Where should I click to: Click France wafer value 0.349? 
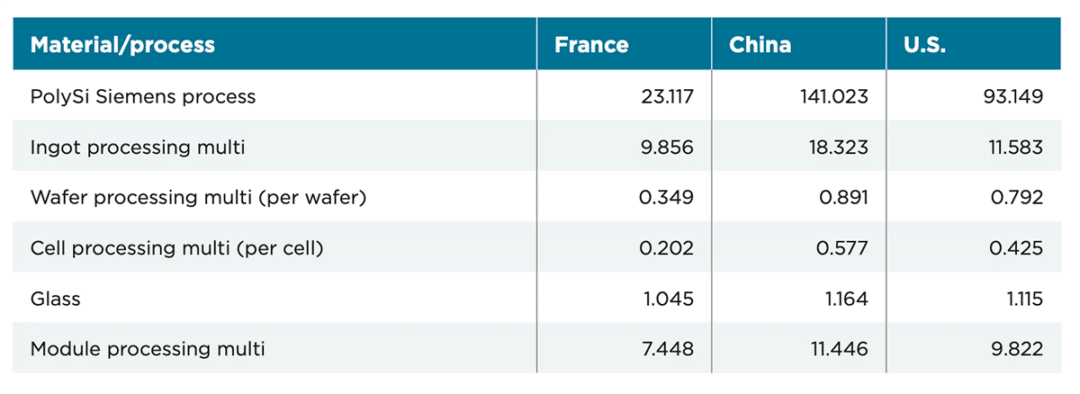tap(666, 198)
